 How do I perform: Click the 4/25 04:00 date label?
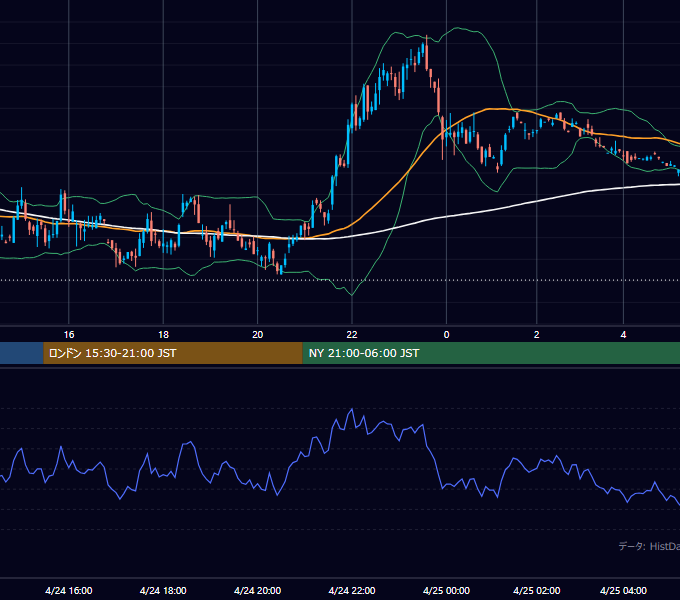[x=623, y=590]
